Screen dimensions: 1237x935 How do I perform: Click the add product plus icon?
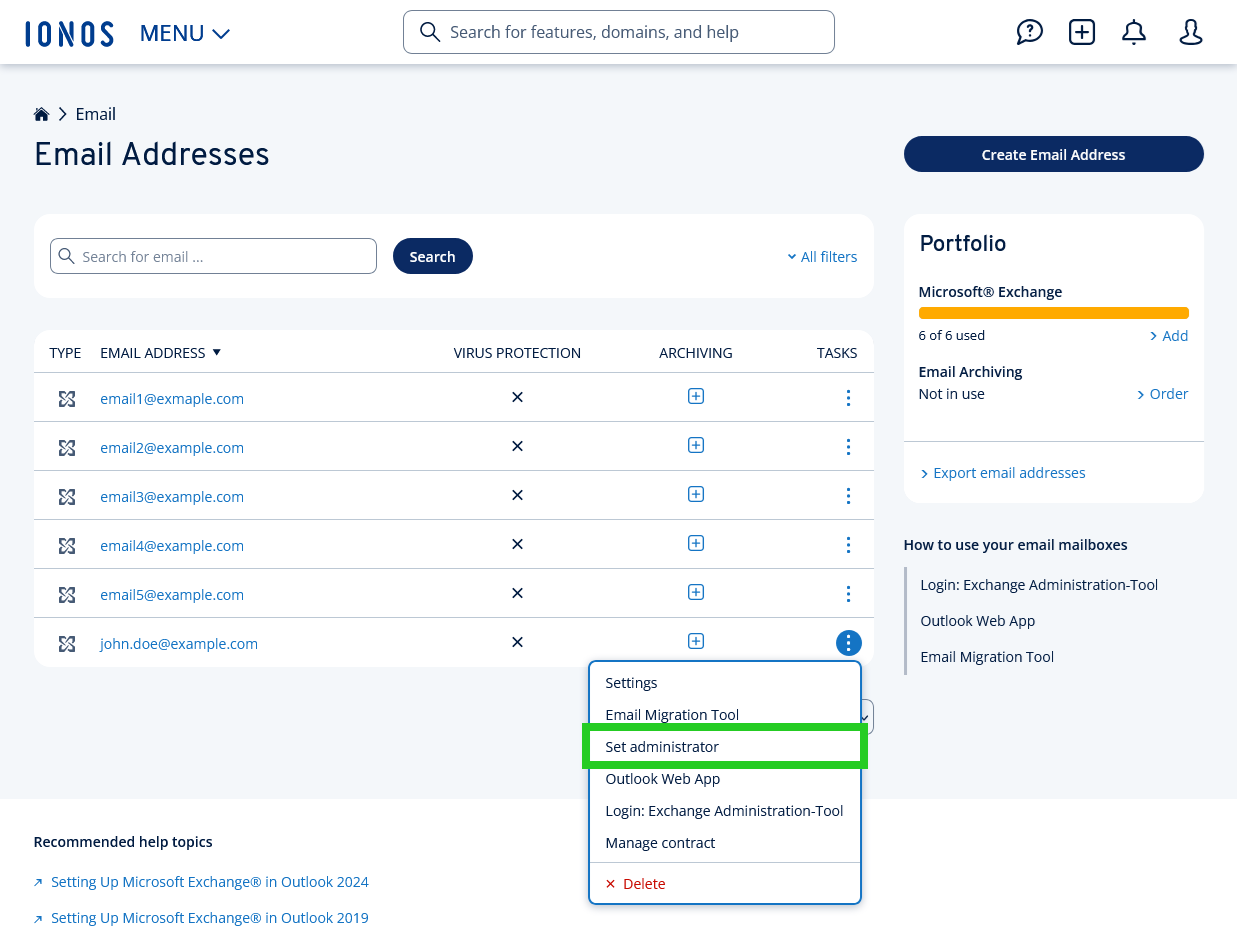[1082, 32]
